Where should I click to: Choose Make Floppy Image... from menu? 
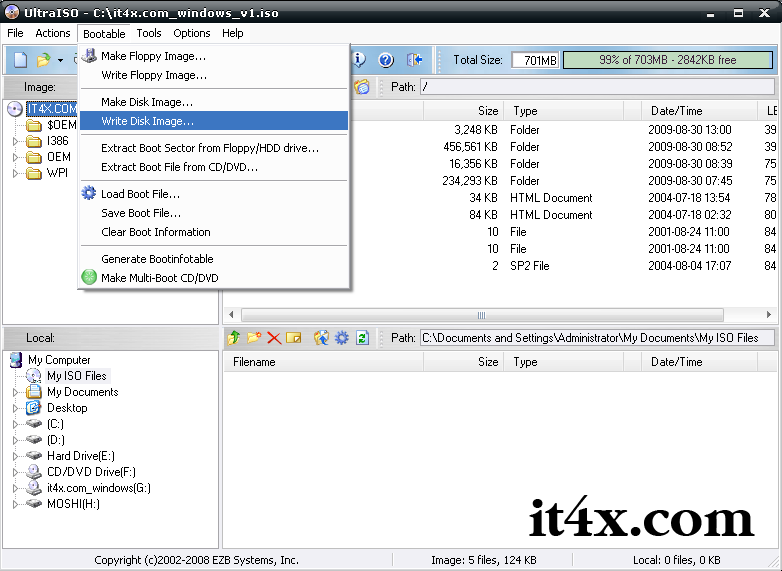(214, 56)
